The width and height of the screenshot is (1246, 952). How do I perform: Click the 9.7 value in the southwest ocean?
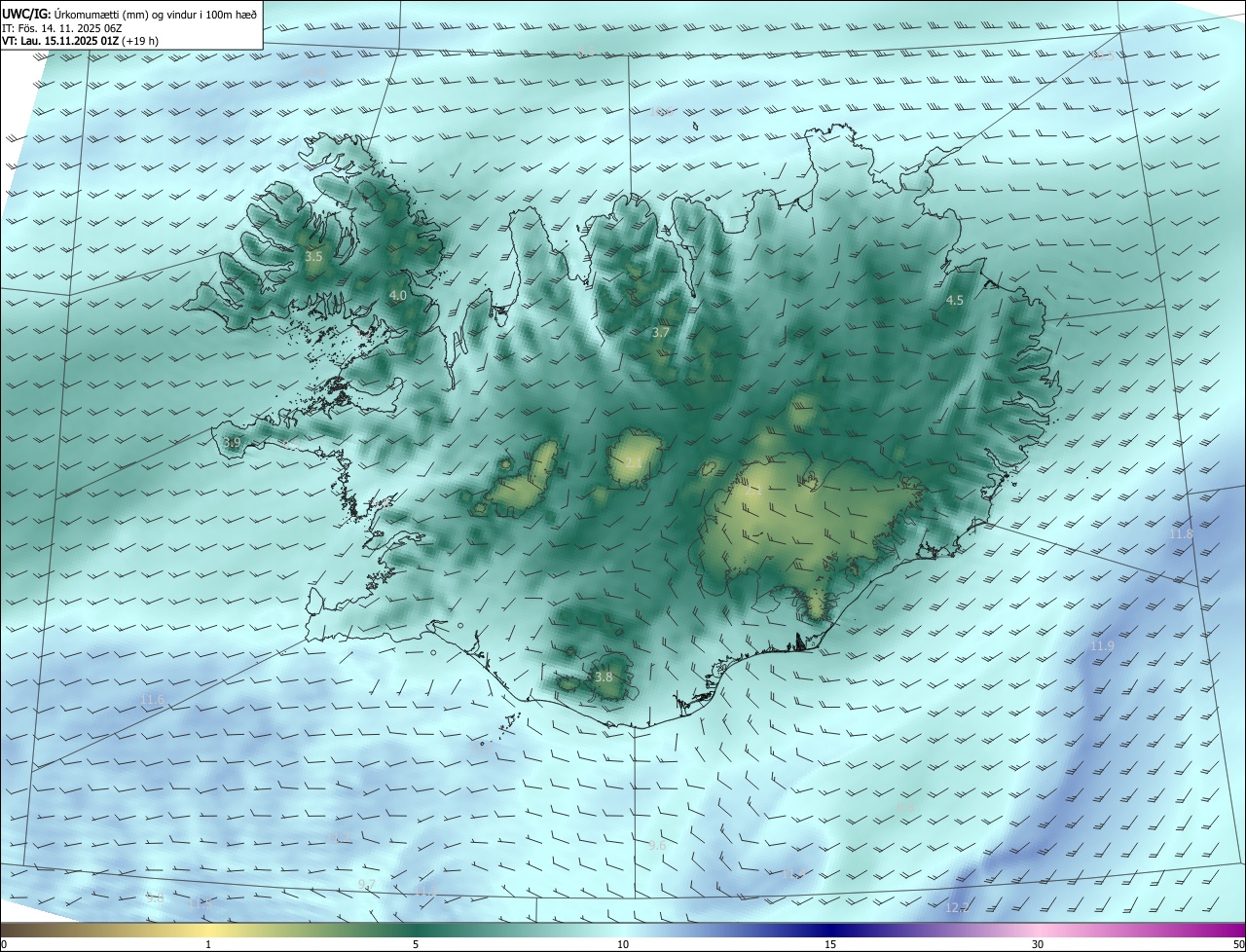click(x=367, y=884)
